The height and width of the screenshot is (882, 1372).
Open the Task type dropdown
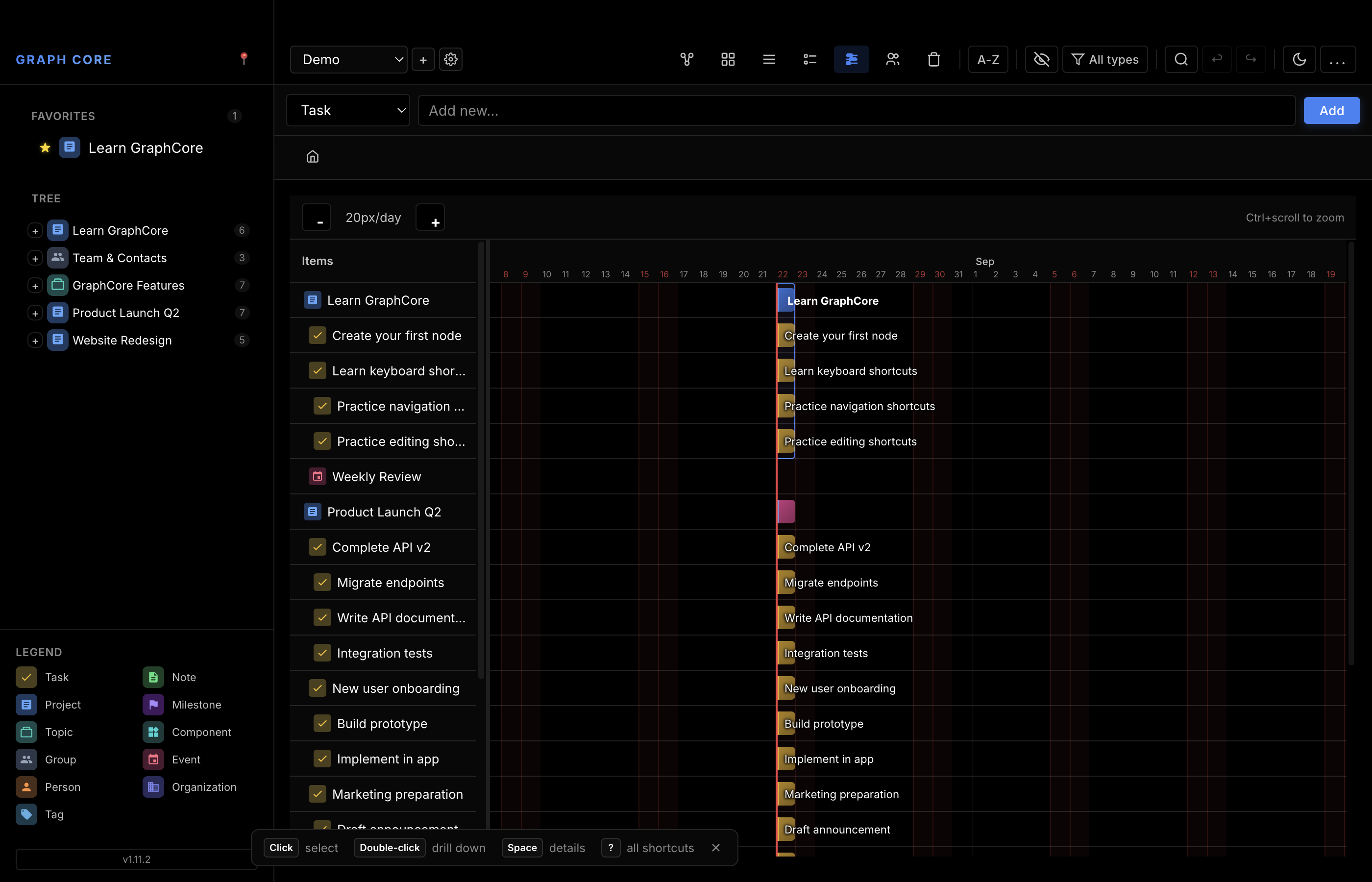pos(348,110)
